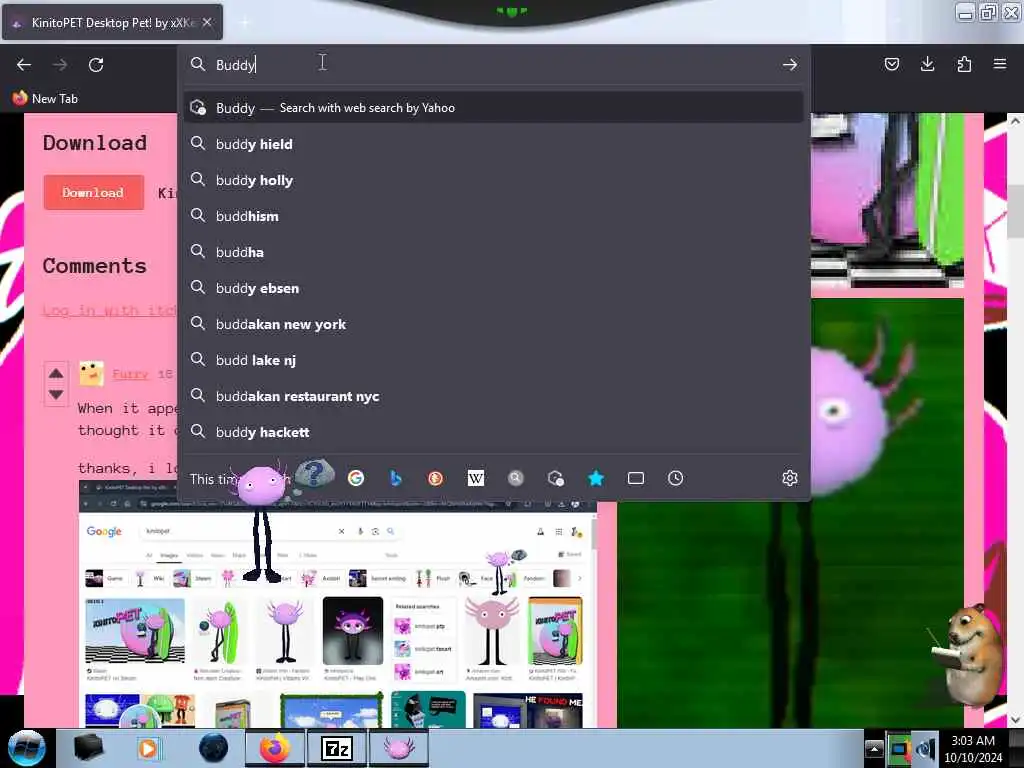Open the Extensions puzzle icon

964,64
